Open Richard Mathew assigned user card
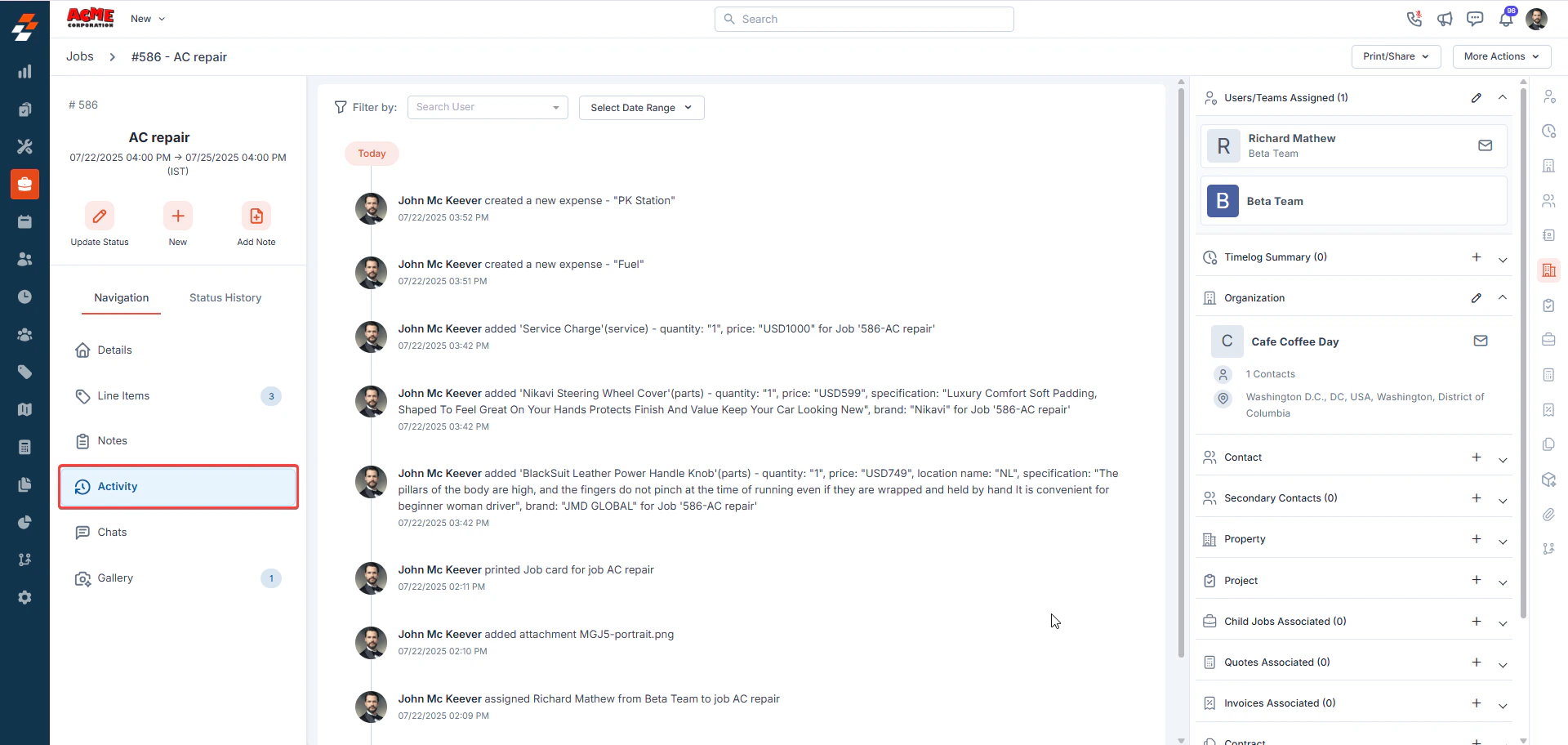 [x=1353, y=145]
